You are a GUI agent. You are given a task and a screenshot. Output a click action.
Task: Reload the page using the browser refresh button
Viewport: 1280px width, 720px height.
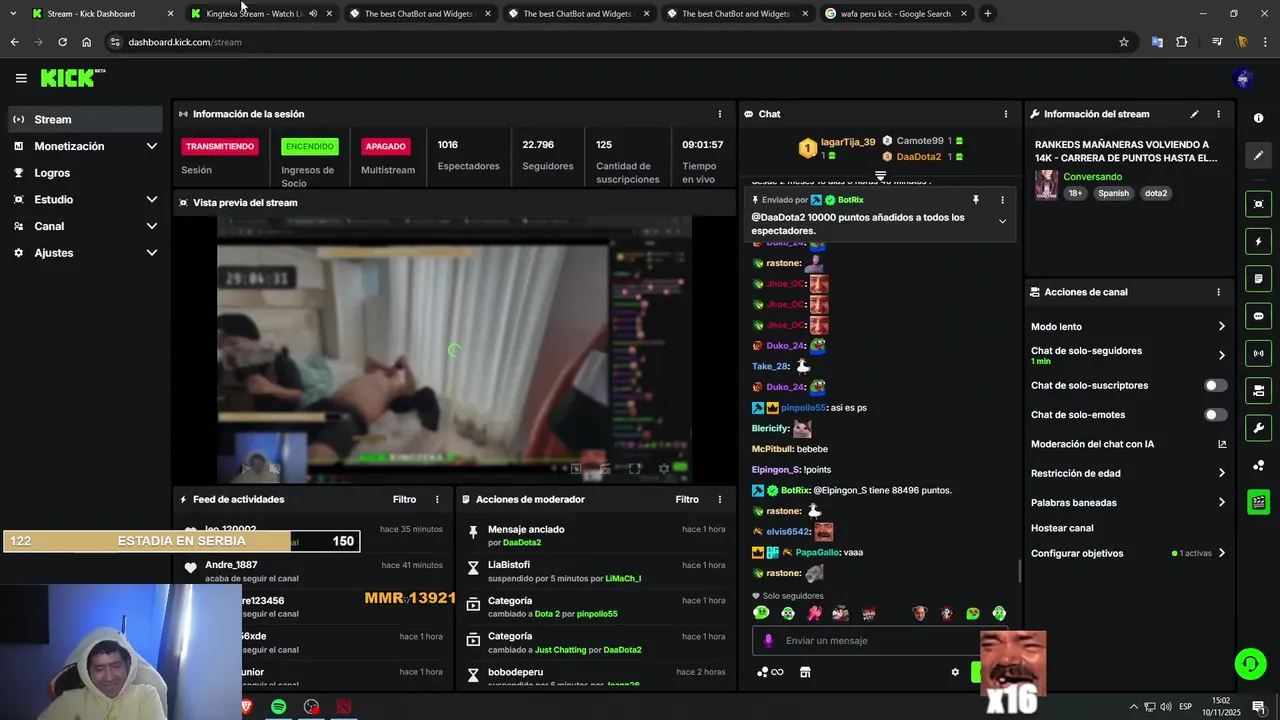(62, 42)
